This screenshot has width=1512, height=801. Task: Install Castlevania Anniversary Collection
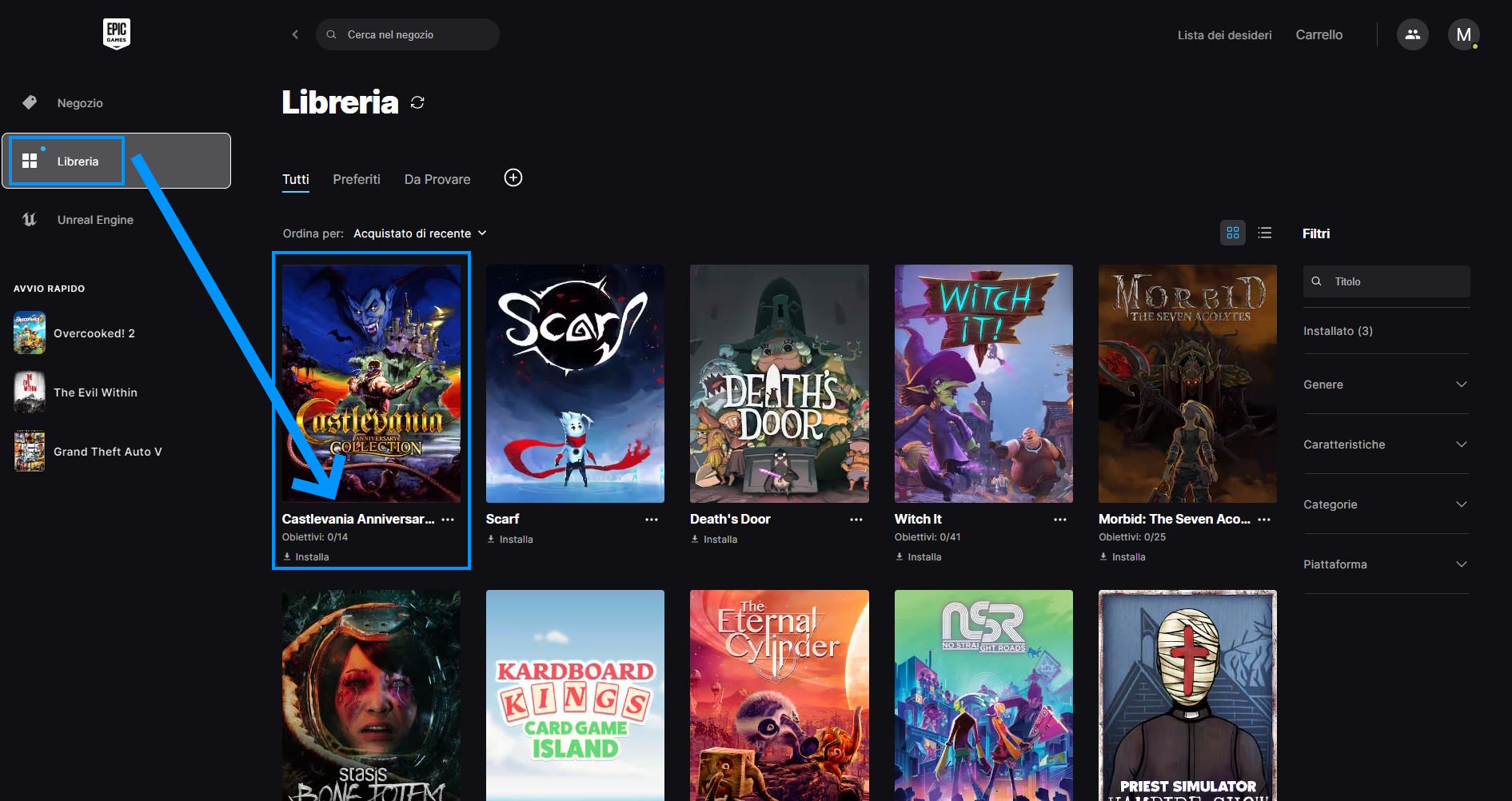(305, 556)
